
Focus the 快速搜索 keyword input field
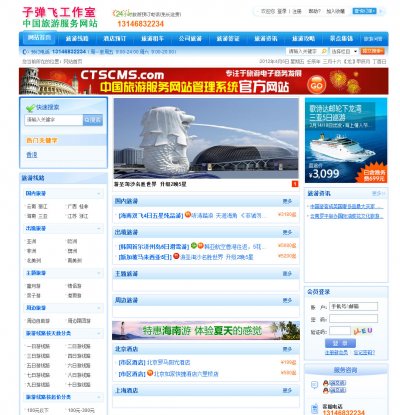click(x=54, y=120)
